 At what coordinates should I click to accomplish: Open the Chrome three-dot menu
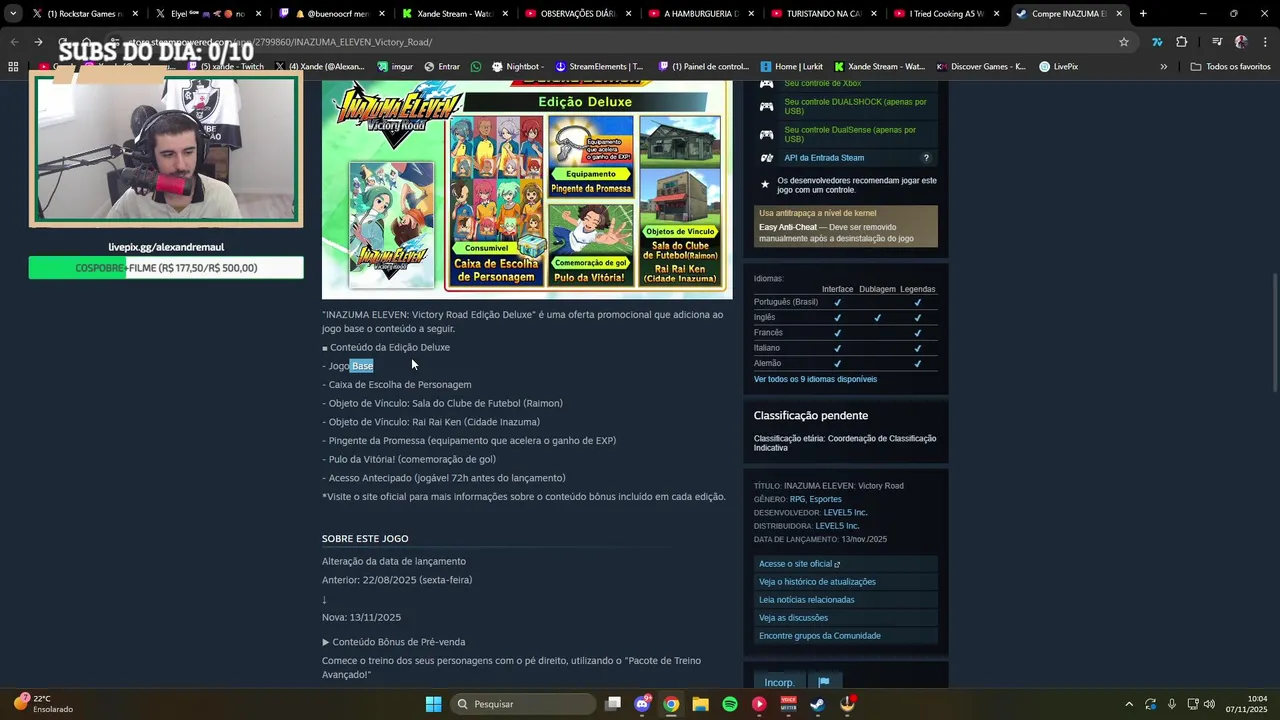(x=1265, y=42)
